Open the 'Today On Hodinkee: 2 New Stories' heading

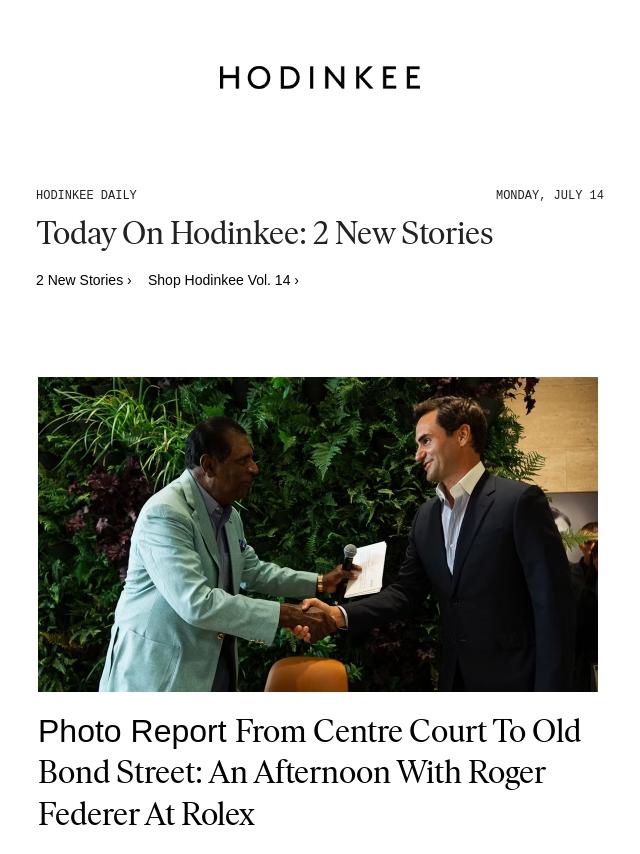tap(265, 233)
